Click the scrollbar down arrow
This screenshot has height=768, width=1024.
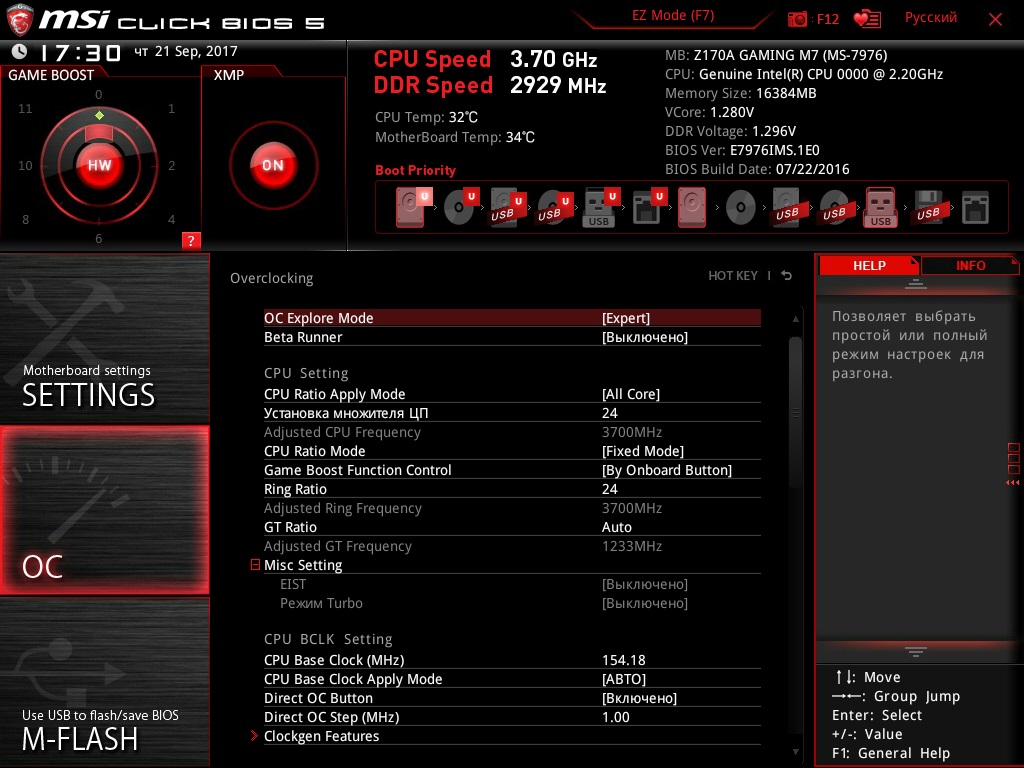click(795, 752)
